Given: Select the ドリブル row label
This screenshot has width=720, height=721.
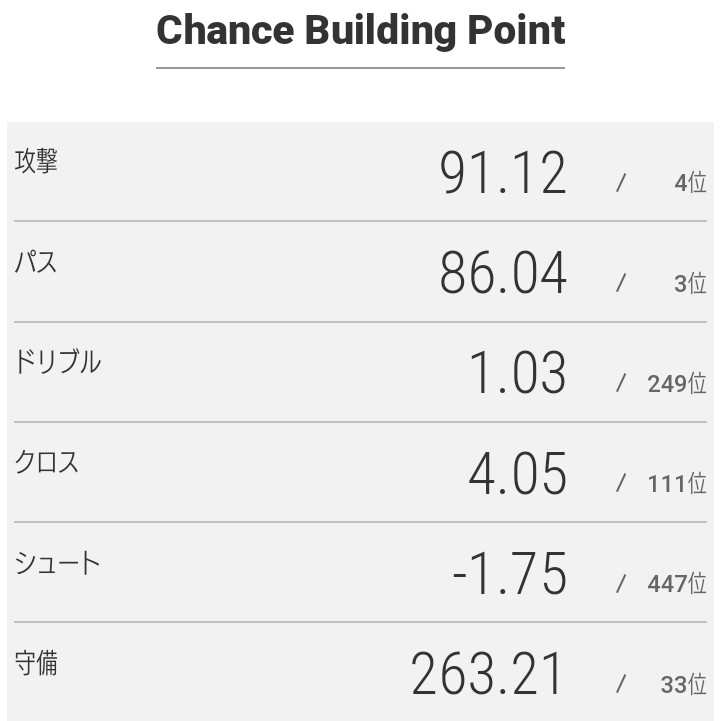Looking at the screenshot, I should click(x=58, y=362).
